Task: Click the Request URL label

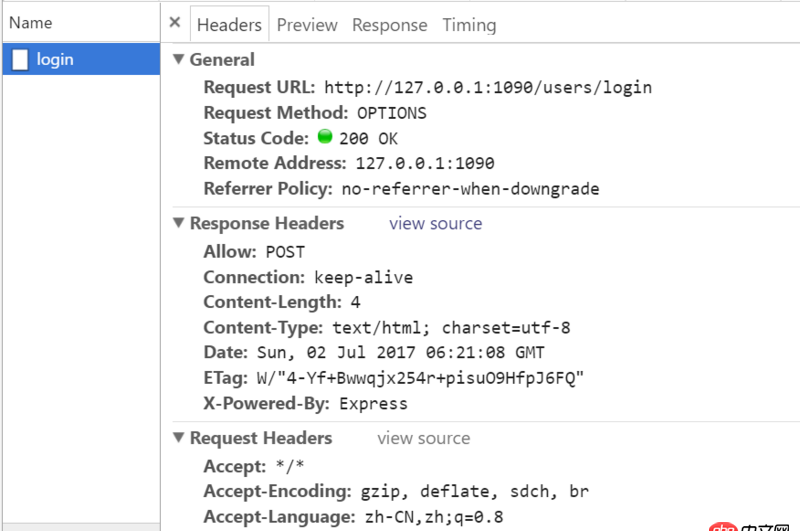Action: coord(260,87)
